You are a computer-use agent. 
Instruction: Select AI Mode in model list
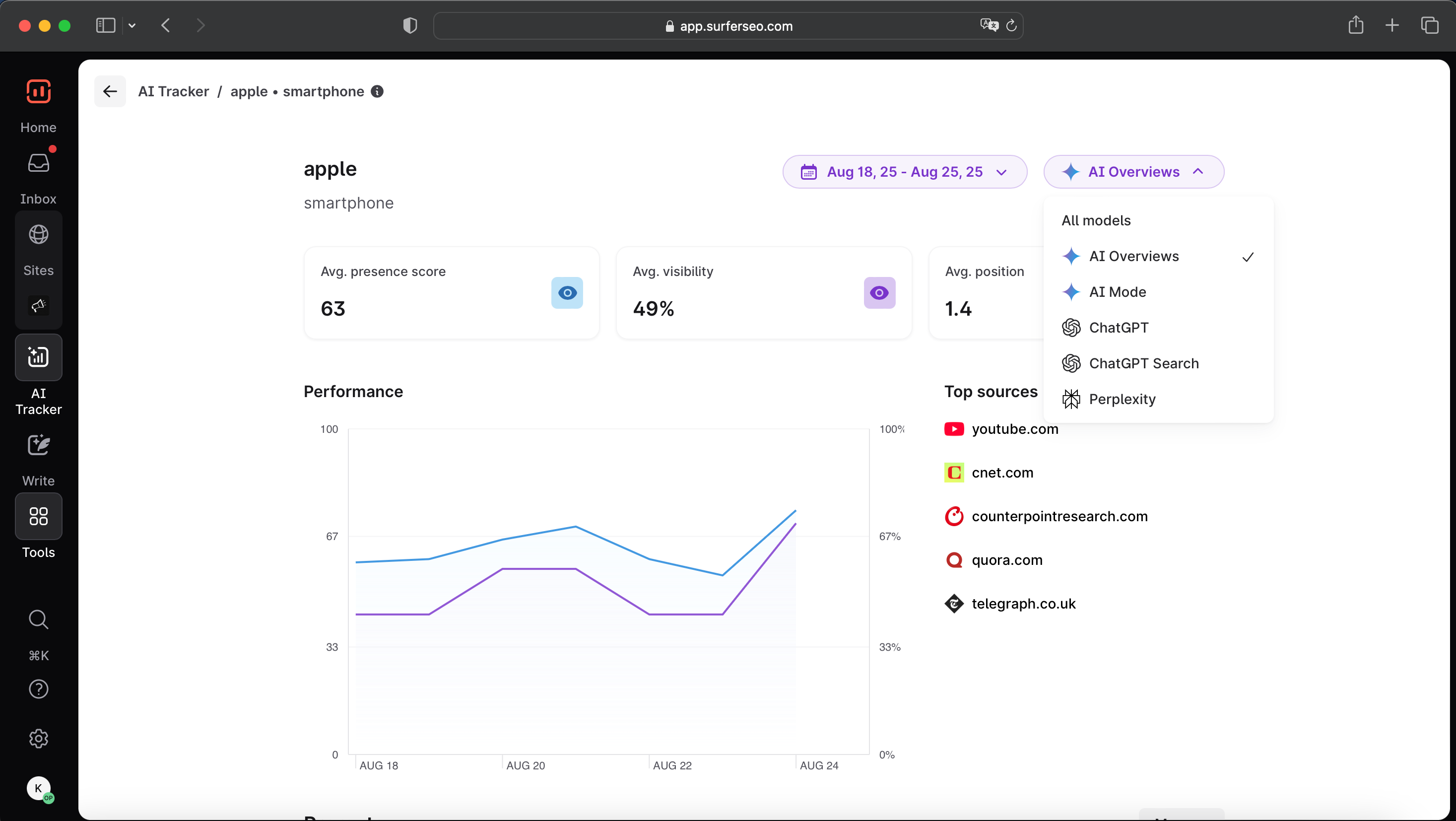pos(1158,292)
